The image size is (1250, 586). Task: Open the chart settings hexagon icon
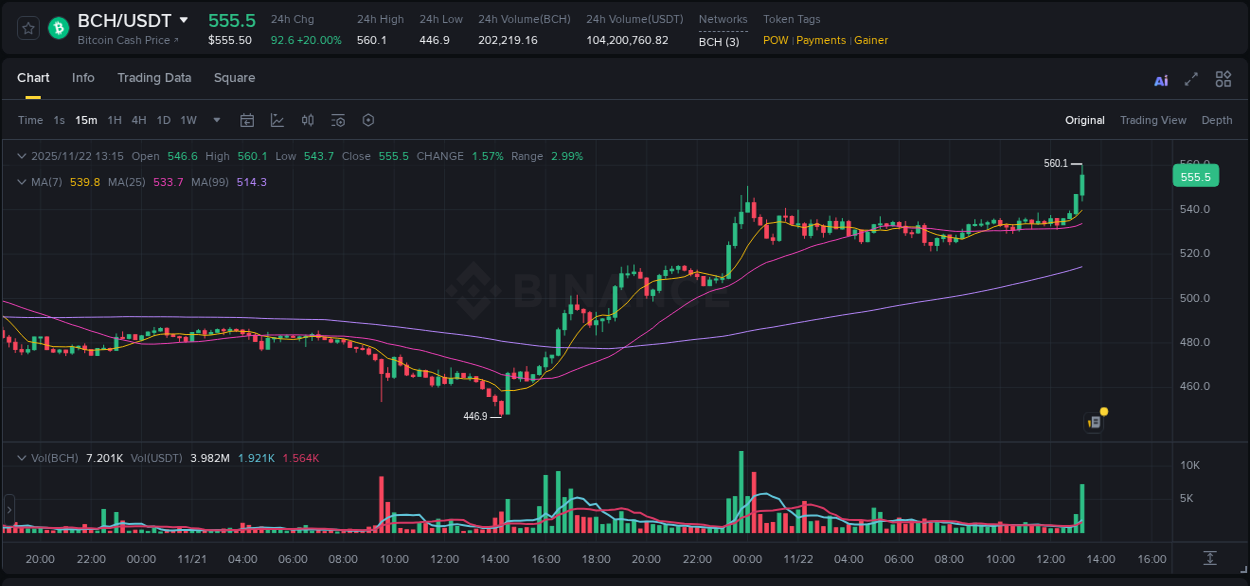pyautogui.click(x=368, y=120)
